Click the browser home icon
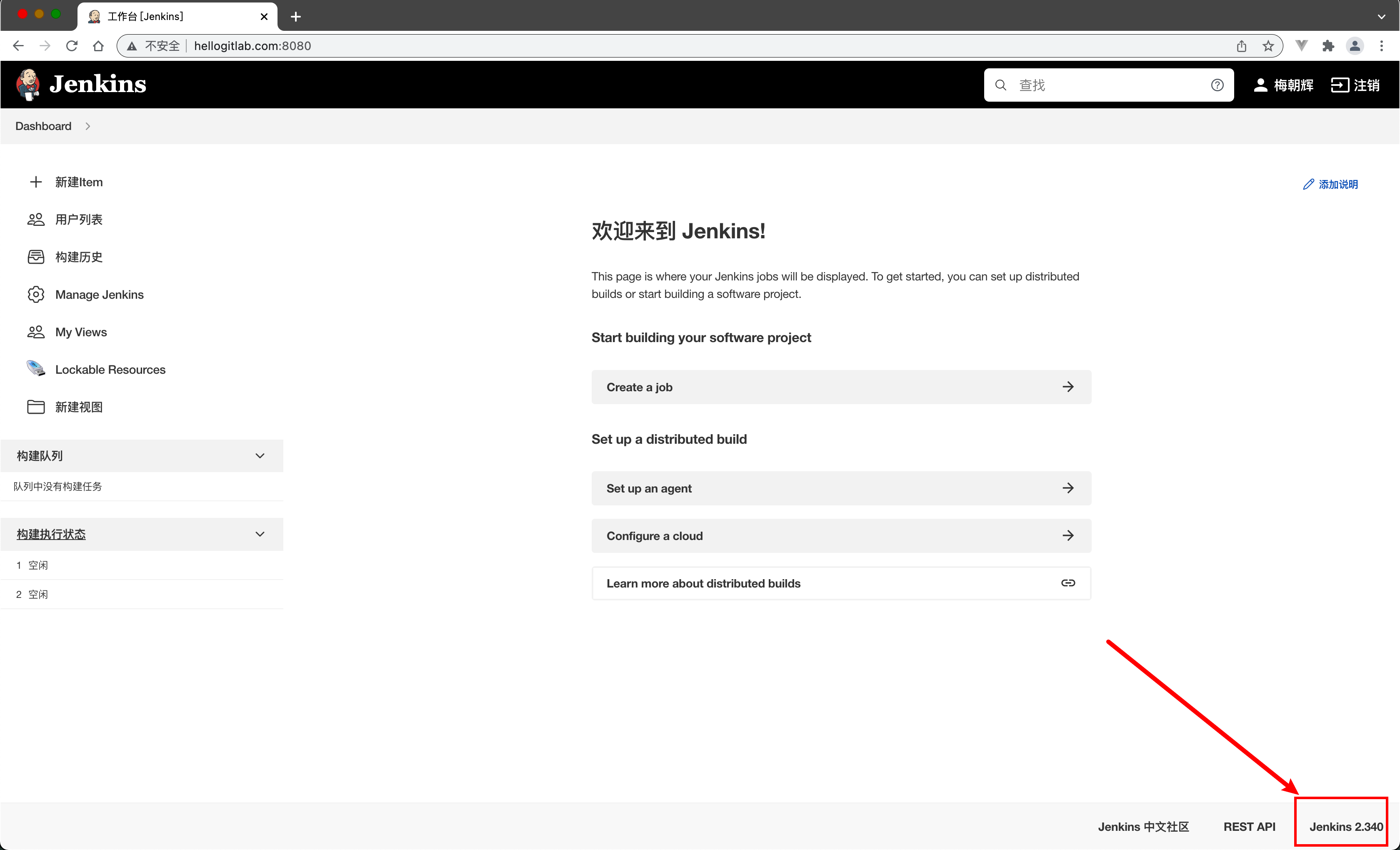1400x850 pixels. click(x=98, y=46)
